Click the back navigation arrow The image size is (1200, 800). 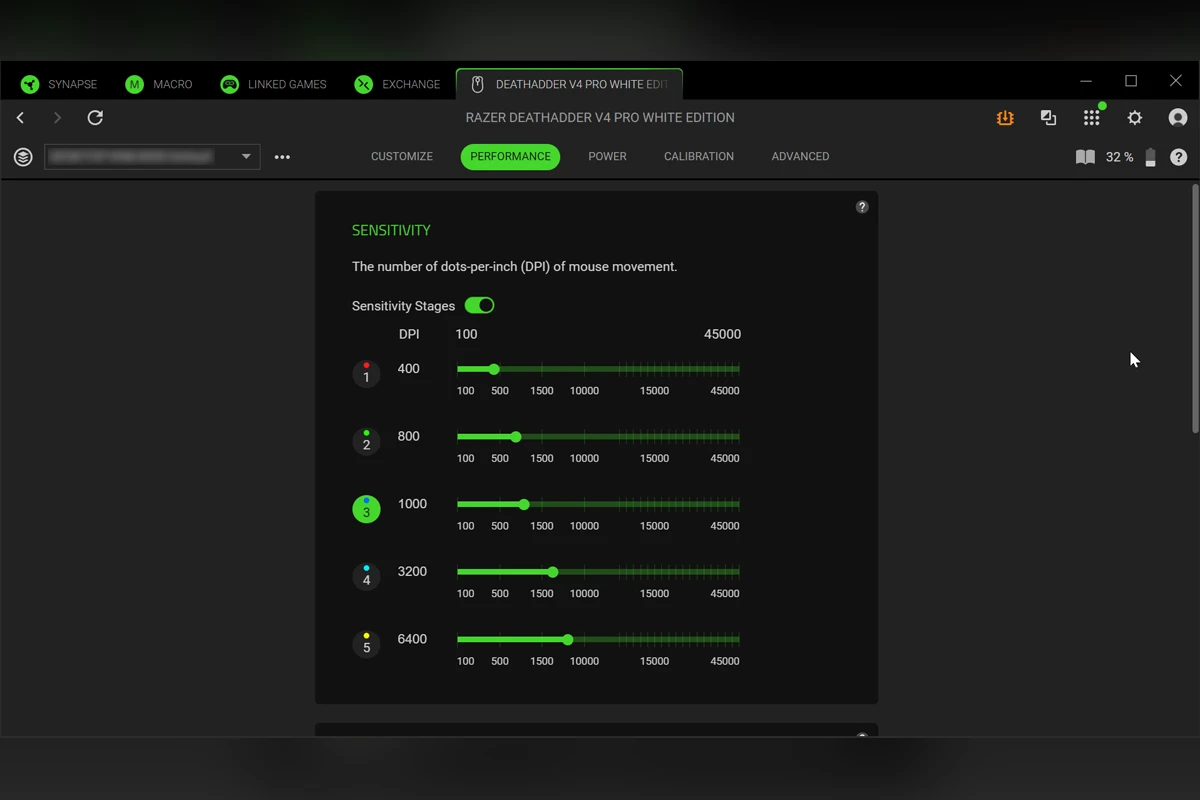click(20, 118)
